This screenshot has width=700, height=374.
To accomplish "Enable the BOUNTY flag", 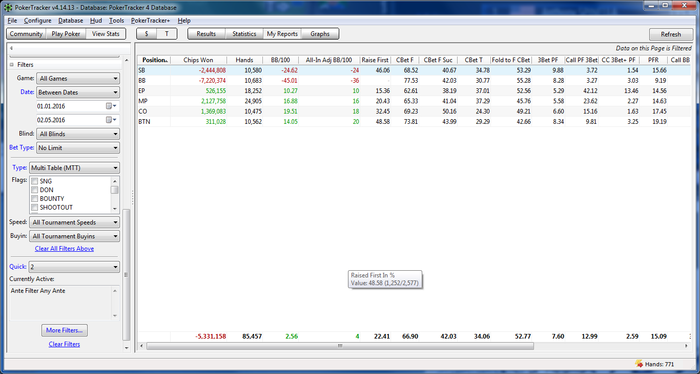I will tap(35, 199).
